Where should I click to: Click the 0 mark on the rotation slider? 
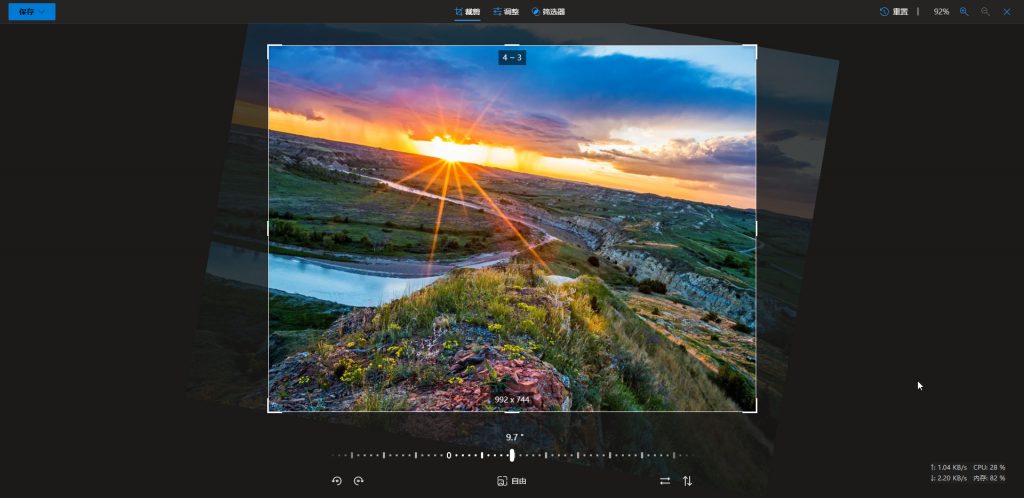(x=449, y=455)
